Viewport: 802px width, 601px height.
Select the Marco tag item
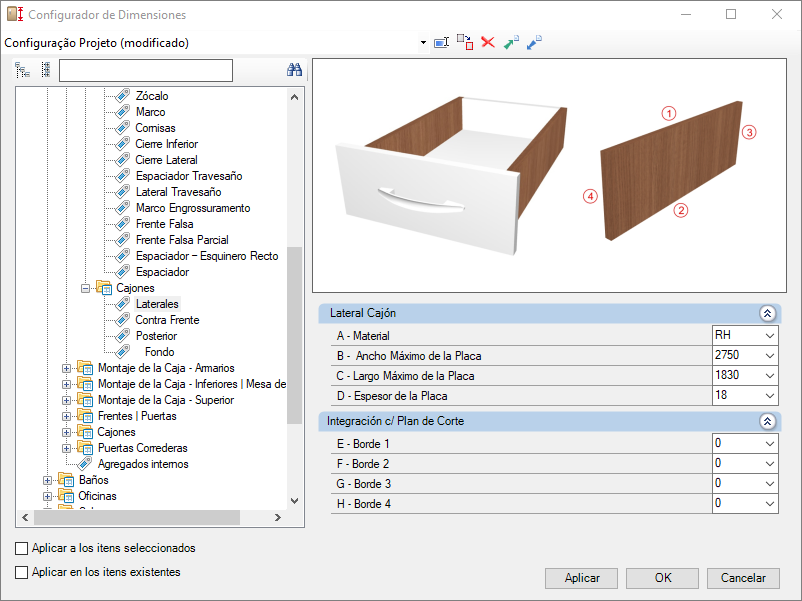tap(150, 112)
